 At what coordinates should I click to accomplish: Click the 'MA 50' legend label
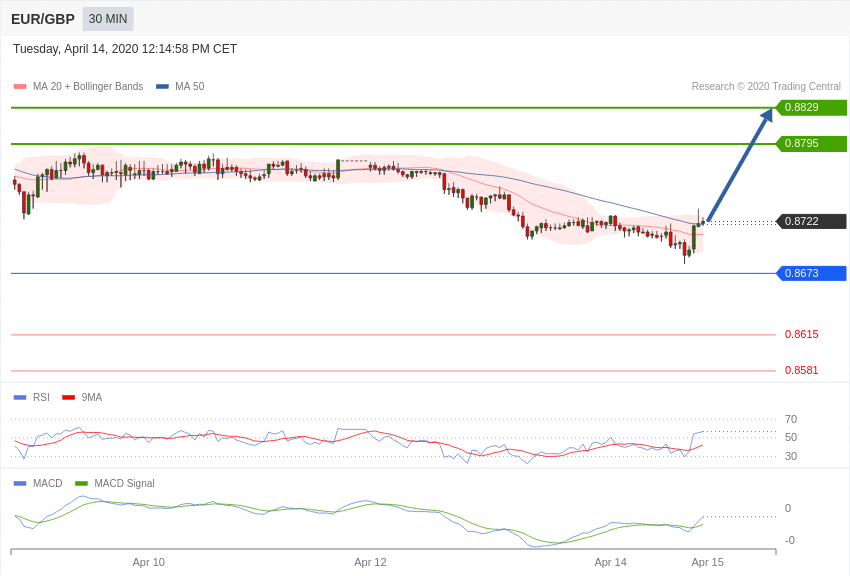click(x=190, y=86)
